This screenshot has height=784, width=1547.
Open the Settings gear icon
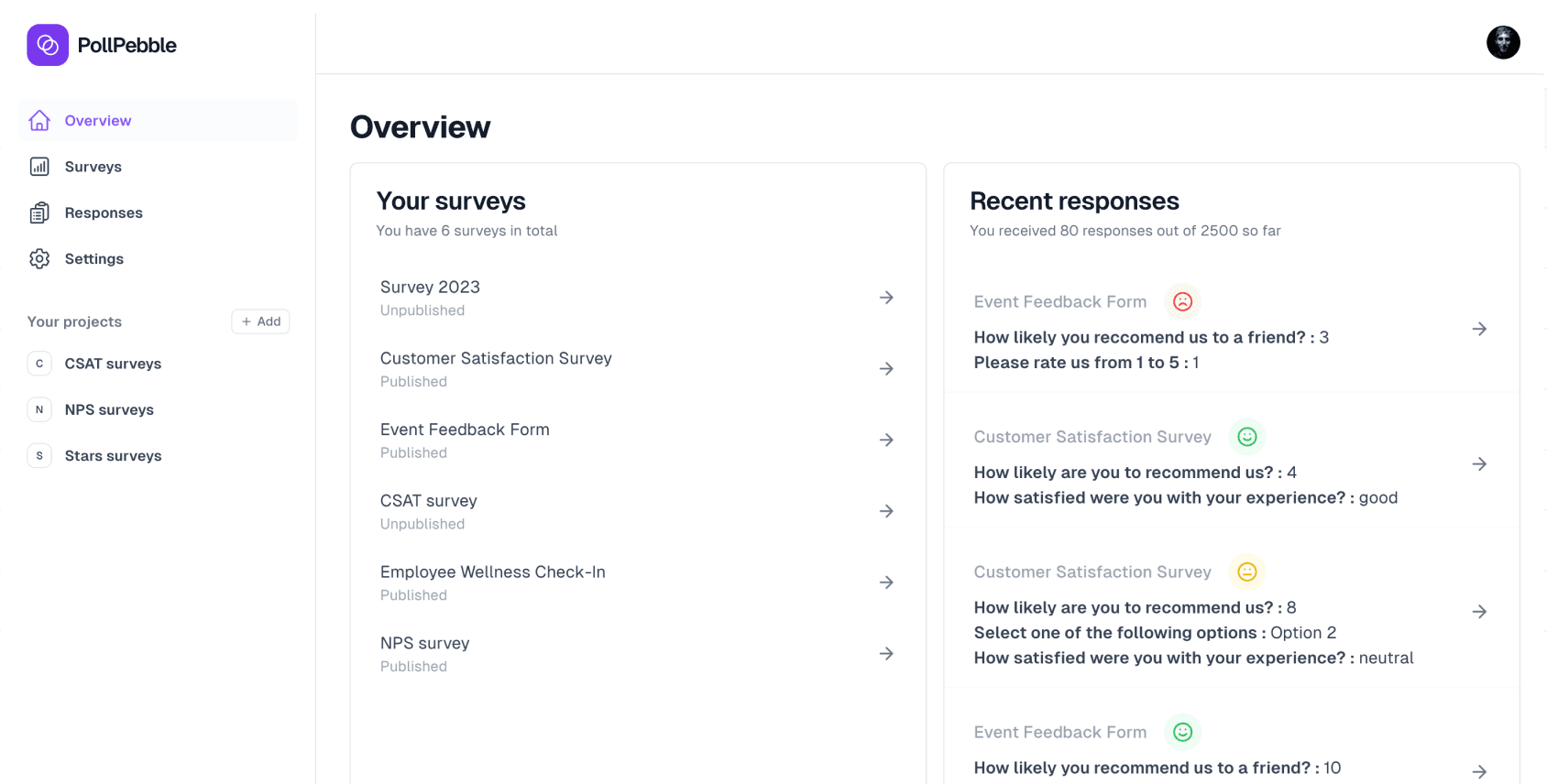(x=39, y=259)
